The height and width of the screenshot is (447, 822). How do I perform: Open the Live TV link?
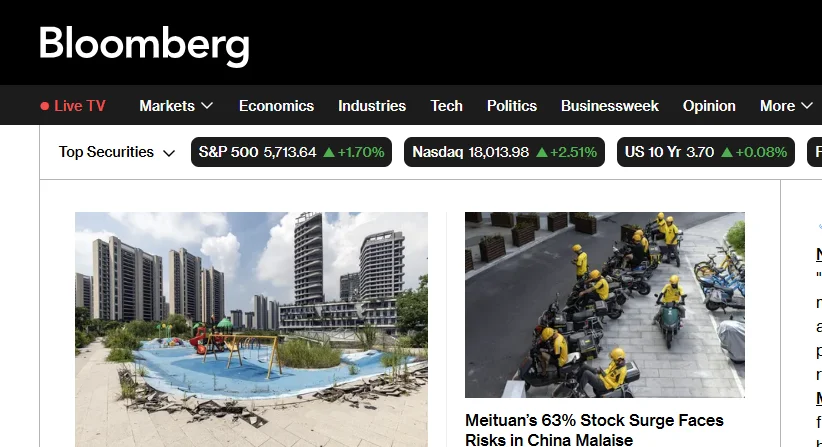click(73, 106)
